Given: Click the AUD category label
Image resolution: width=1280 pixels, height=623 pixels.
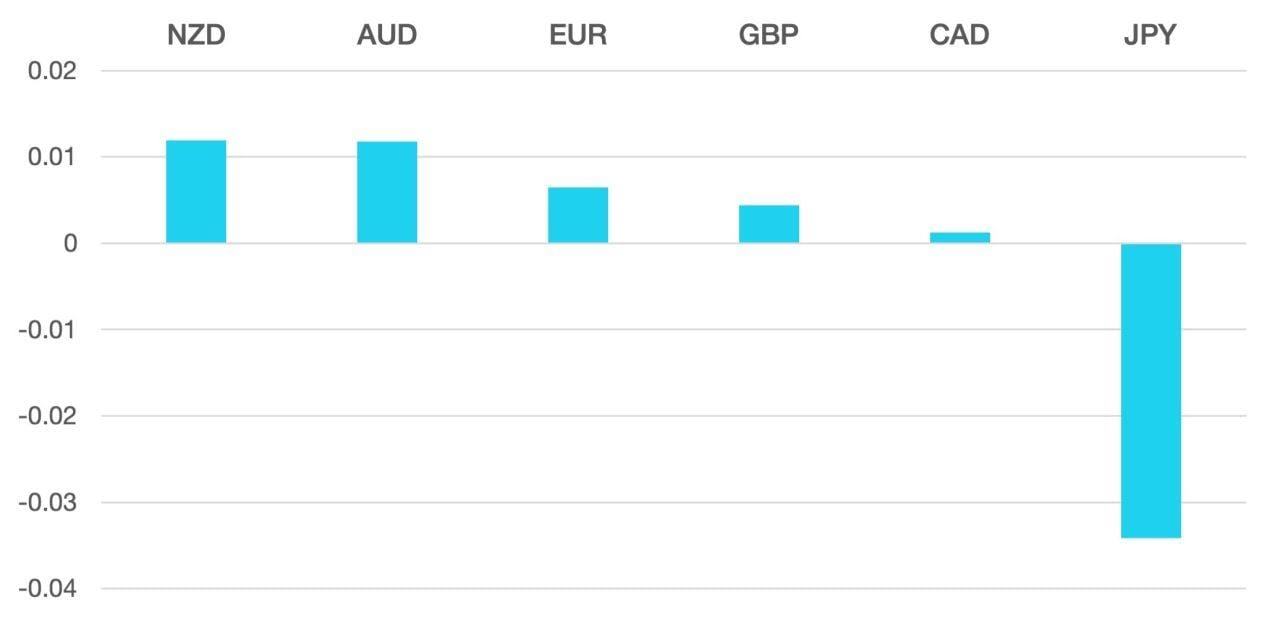Looking at the screenshot, I should point(387,35).
